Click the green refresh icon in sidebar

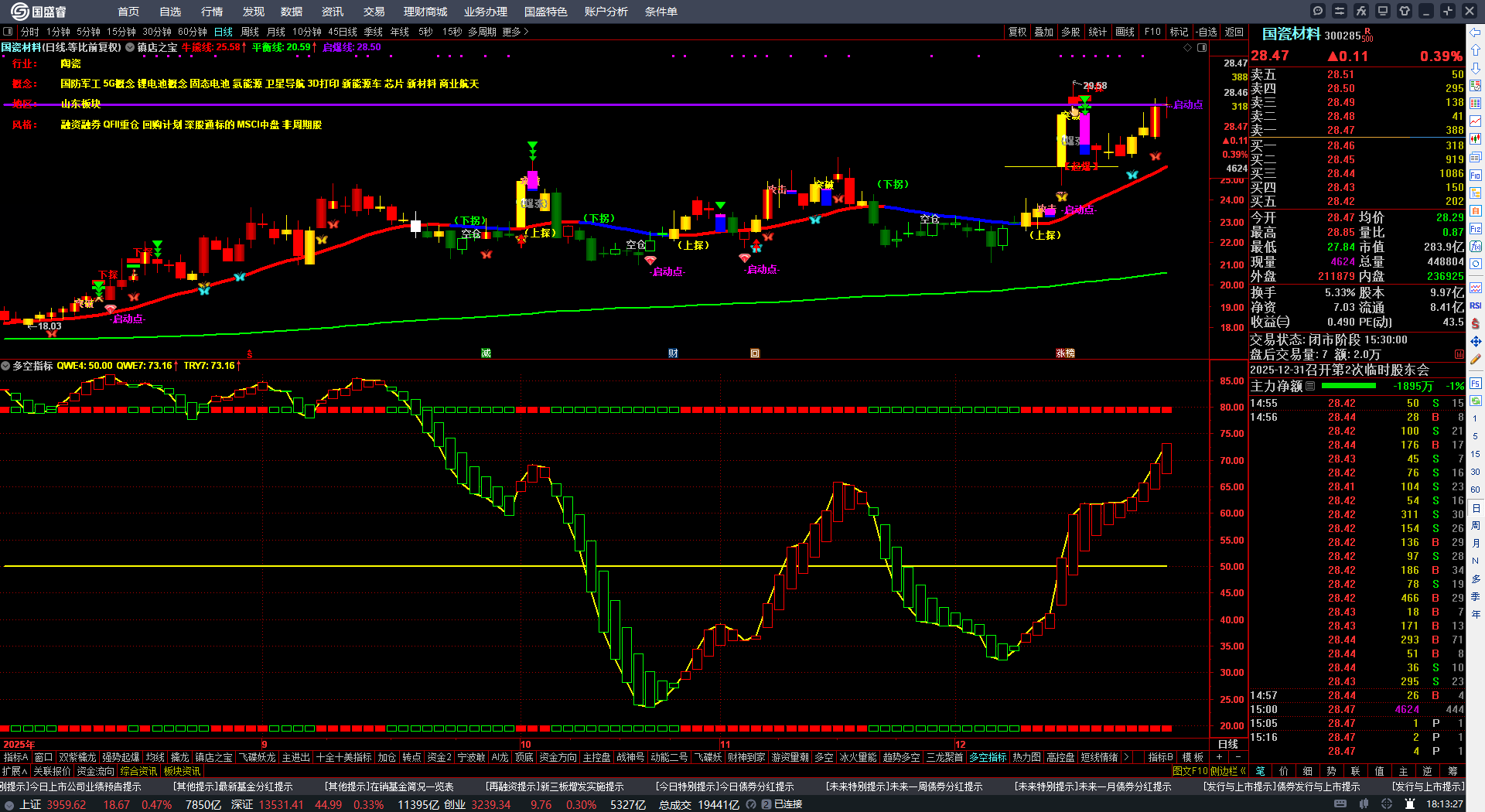[x=1476, y=400]
